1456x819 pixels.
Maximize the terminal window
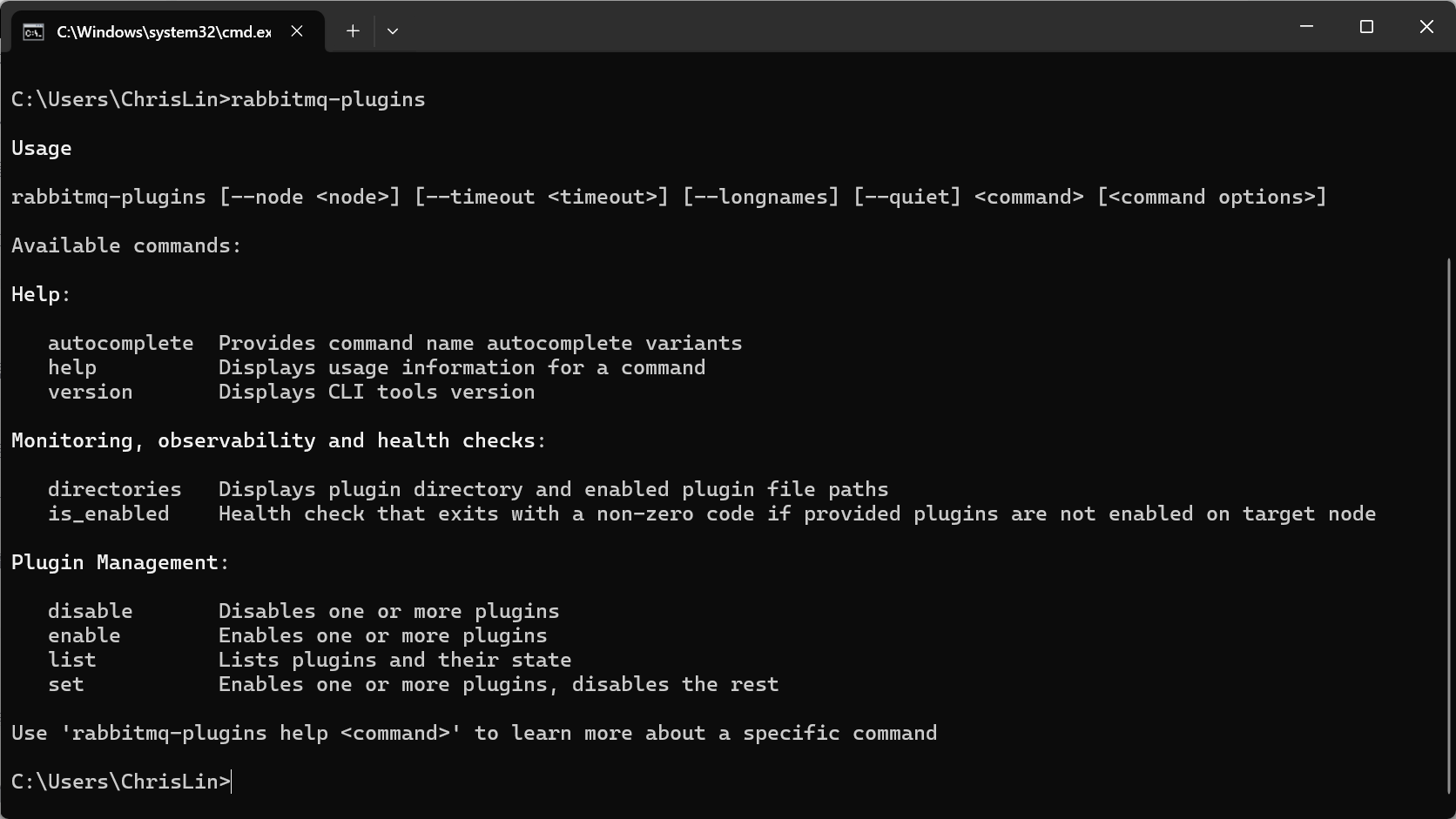(x=1366, y=27)
